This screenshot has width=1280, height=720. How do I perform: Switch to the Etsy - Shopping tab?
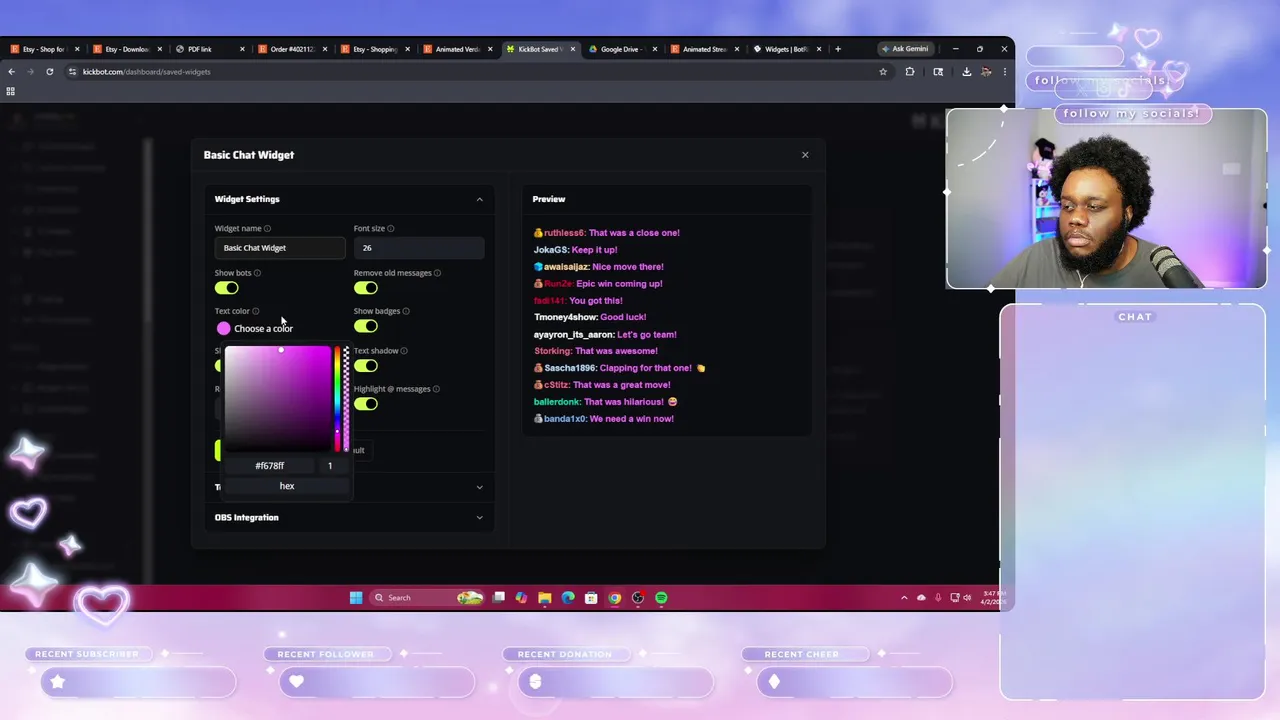(x=373, y=49)
